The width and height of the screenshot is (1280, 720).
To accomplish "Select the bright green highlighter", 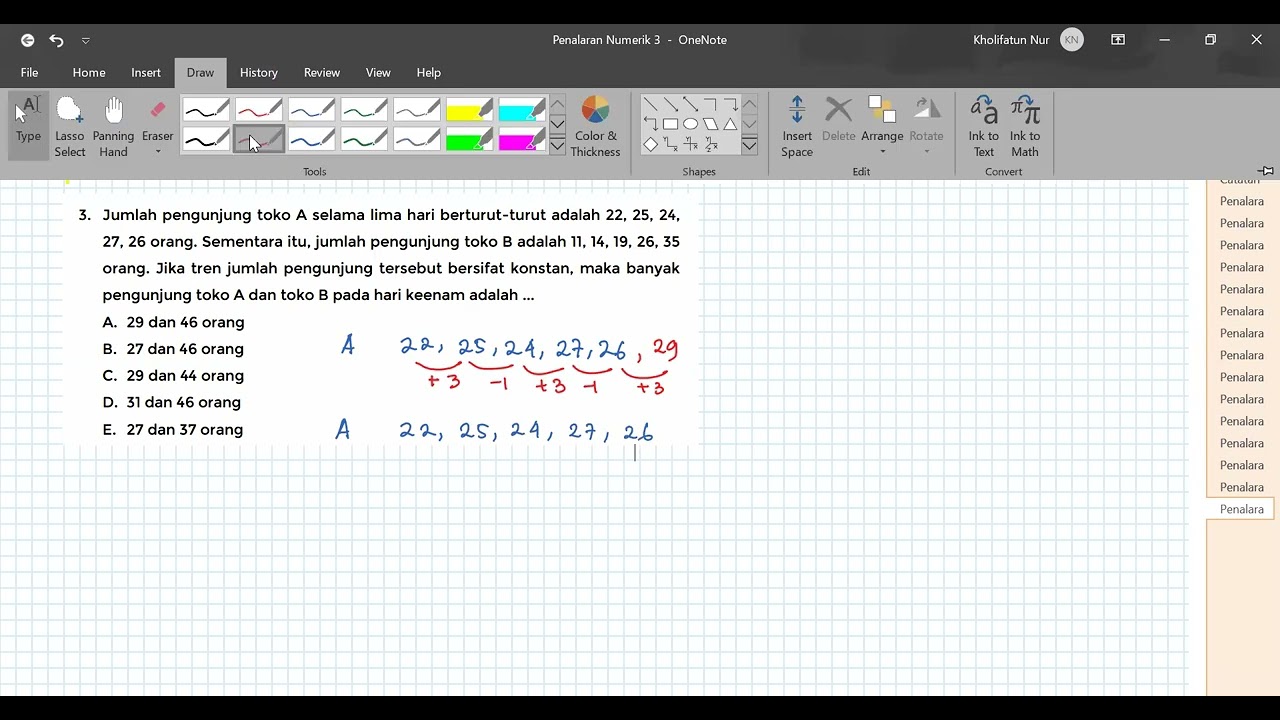I will (469, 140).
